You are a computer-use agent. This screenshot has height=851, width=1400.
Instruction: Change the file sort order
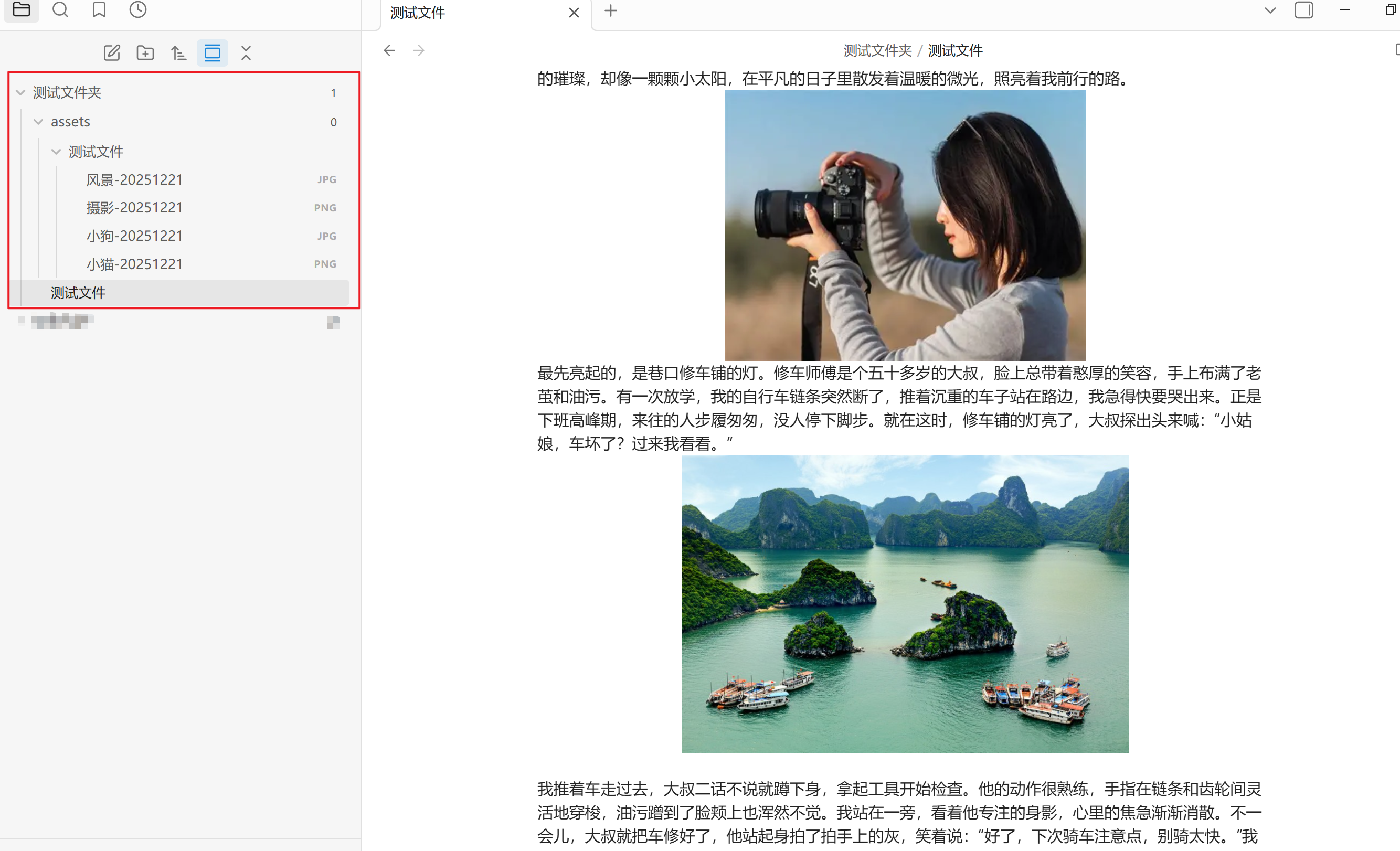click(x=178, y=53)
